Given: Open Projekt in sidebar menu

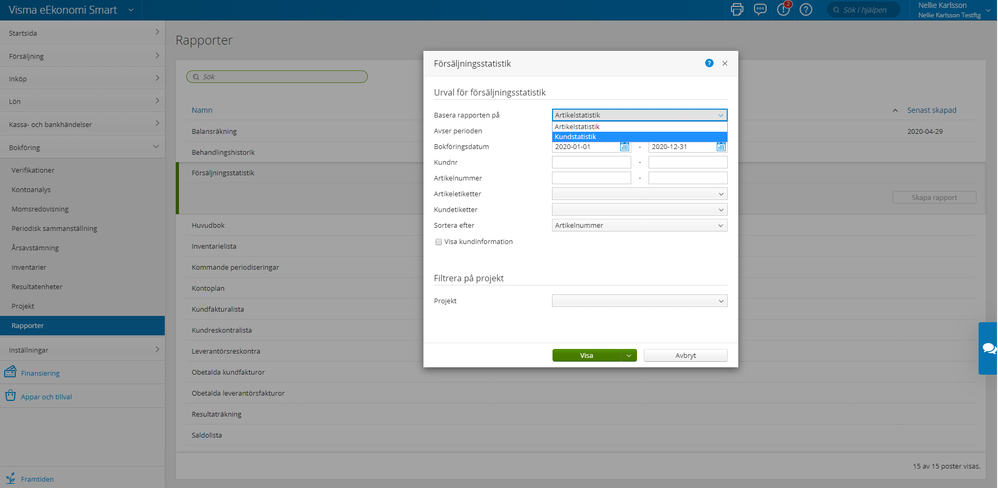Looking at the screenshot, I should pos(23,306).
